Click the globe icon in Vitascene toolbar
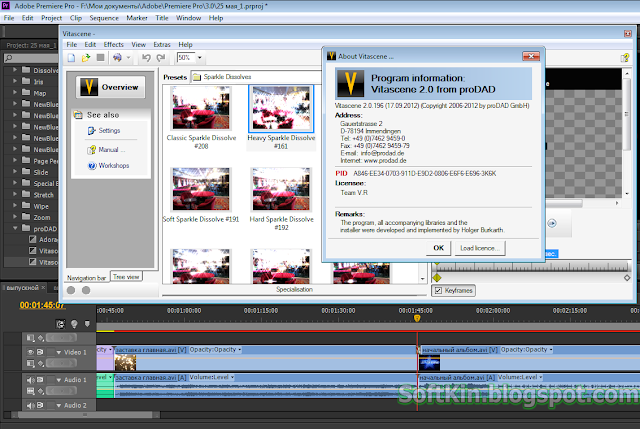The image size is (640, 429). [117, 58]
